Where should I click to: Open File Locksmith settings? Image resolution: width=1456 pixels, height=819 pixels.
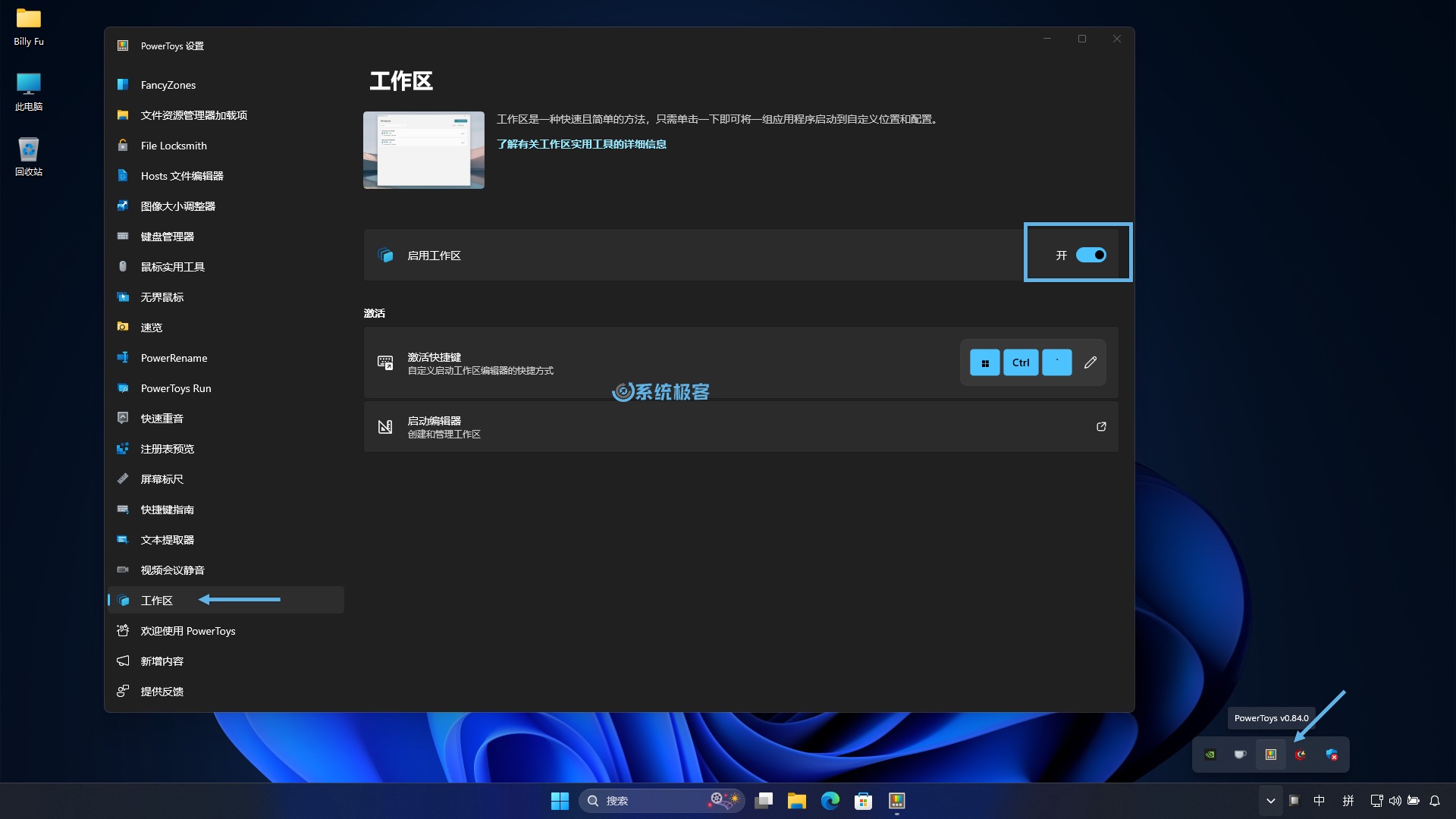(173, 145)
